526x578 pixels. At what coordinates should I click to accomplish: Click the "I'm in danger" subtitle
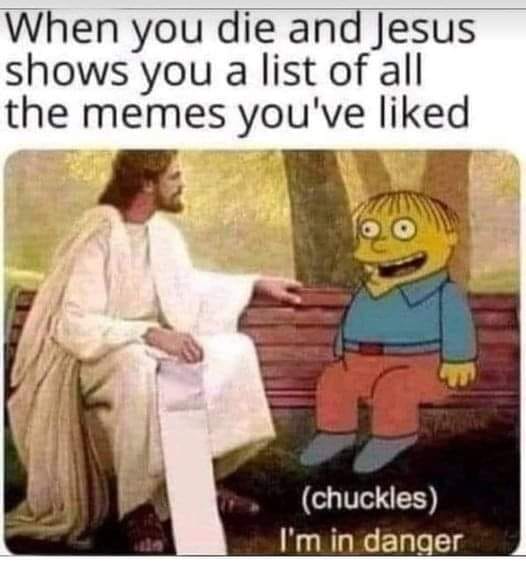370,542
